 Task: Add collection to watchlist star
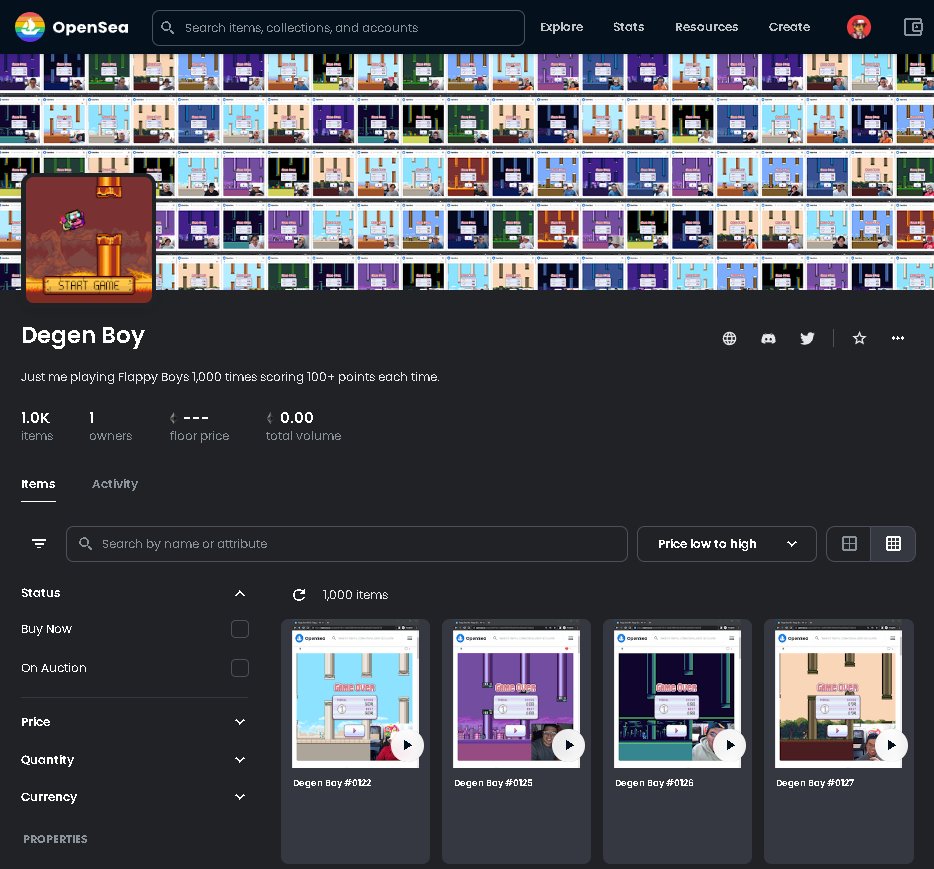(859, 338)
